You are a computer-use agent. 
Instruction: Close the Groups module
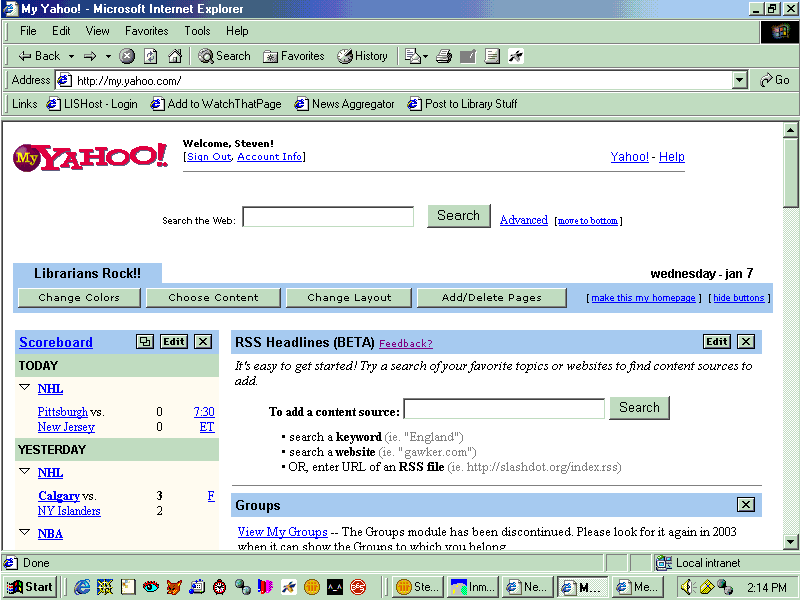pos(746,505)
